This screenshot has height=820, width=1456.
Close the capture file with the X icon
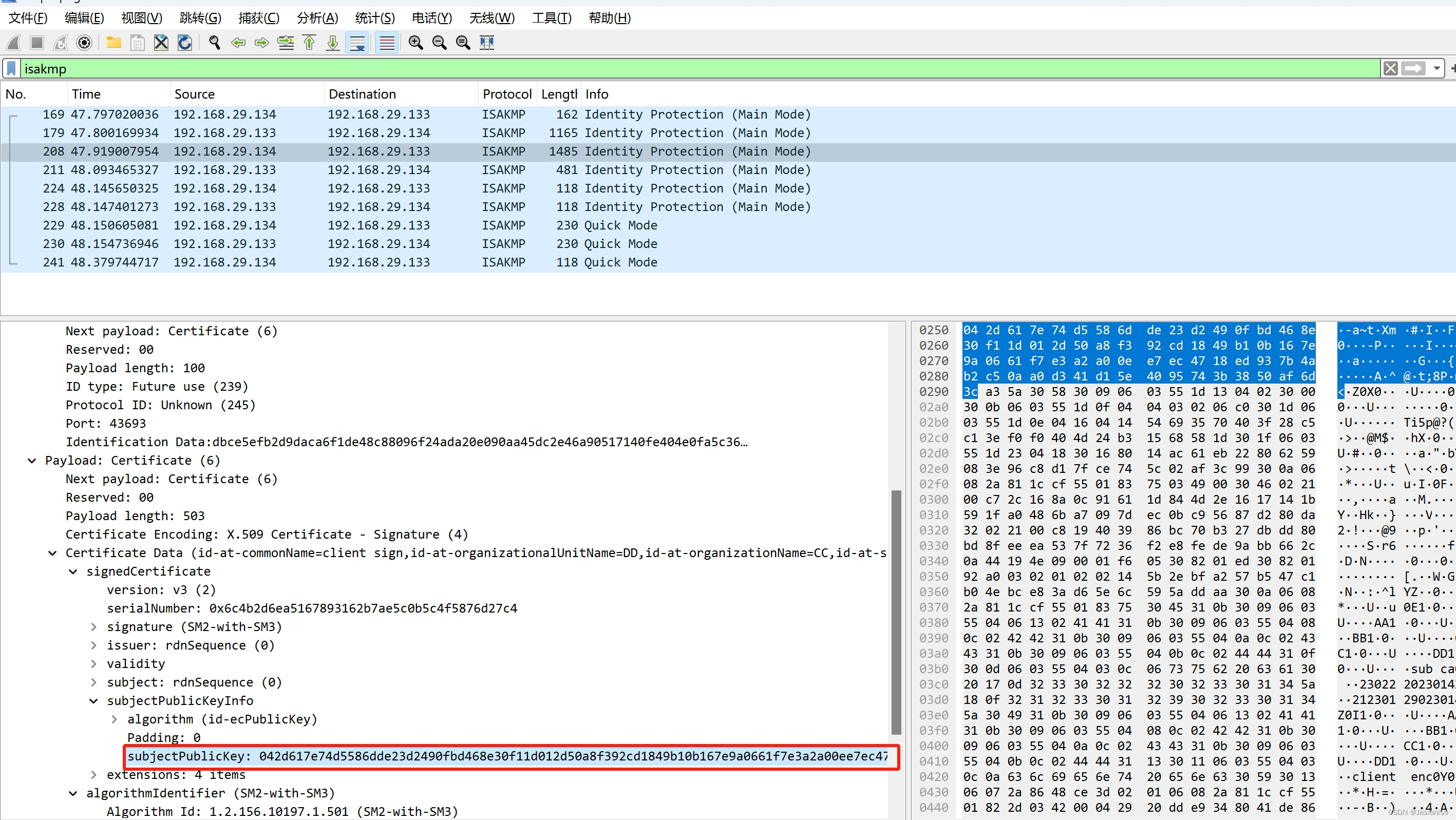click(x=161, y=43)
